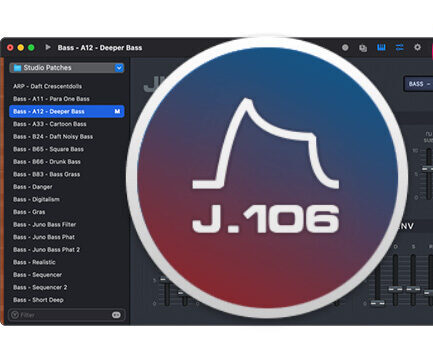This screenshot has width=433, height=363.
Task: Select patch 'Bass - B66 - Drunk Bass'
Action: [47, 162]
